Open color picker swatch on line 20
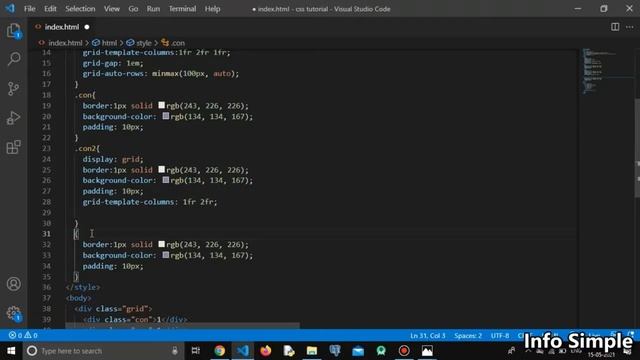640x360 pixels. point(166,116)
